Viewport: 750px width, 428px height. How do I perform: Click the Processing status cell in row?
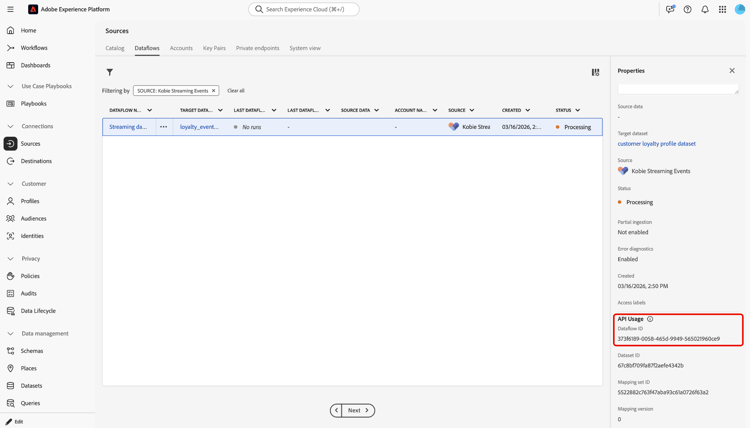pyautogui.click(x=574, y=127)
